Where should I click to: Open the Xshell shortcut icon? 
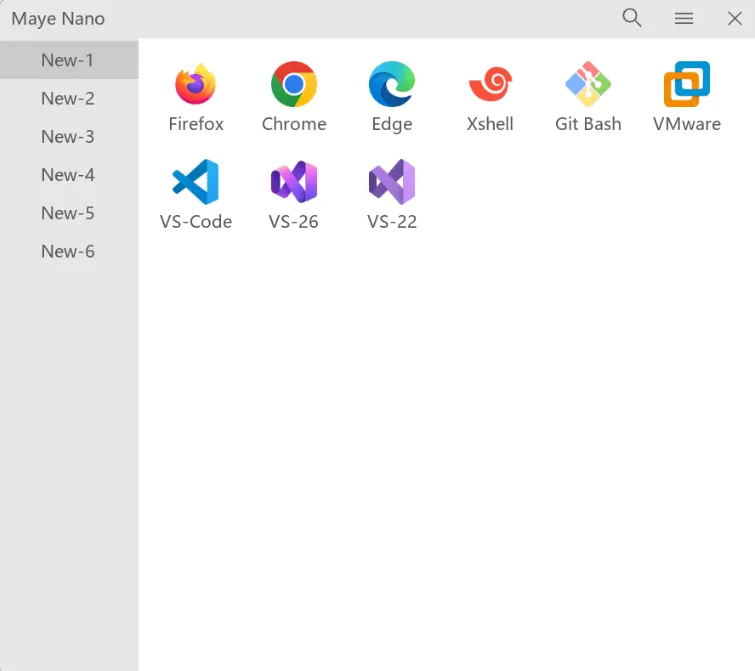click(490, 86)
